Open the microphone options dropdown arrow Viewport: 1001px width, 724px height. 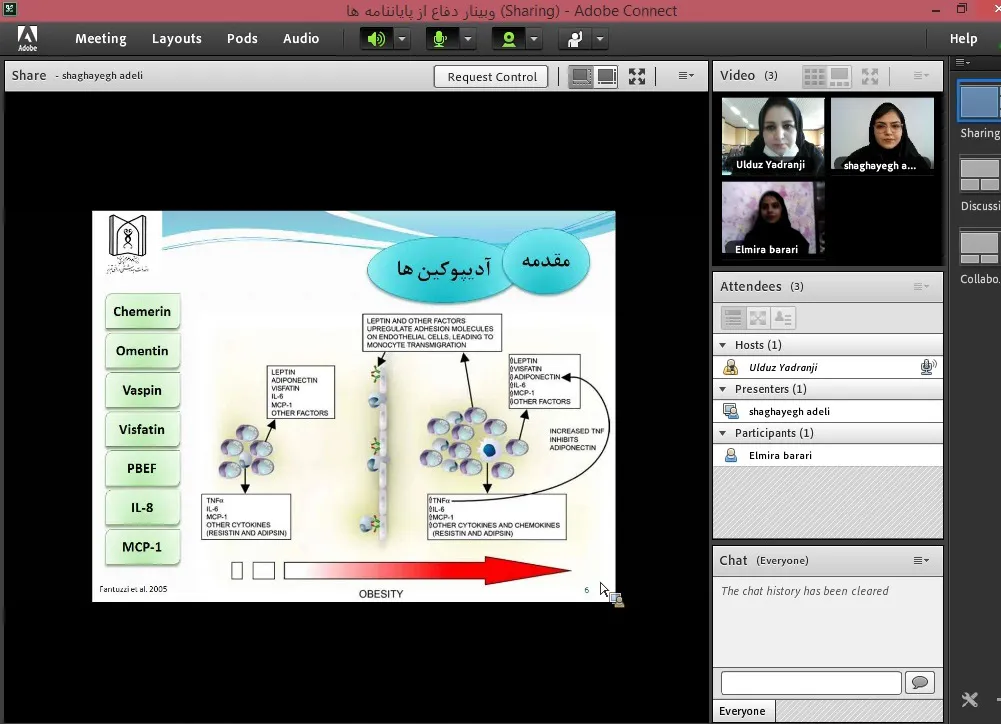pyautogui.click(x=467, y=39)
